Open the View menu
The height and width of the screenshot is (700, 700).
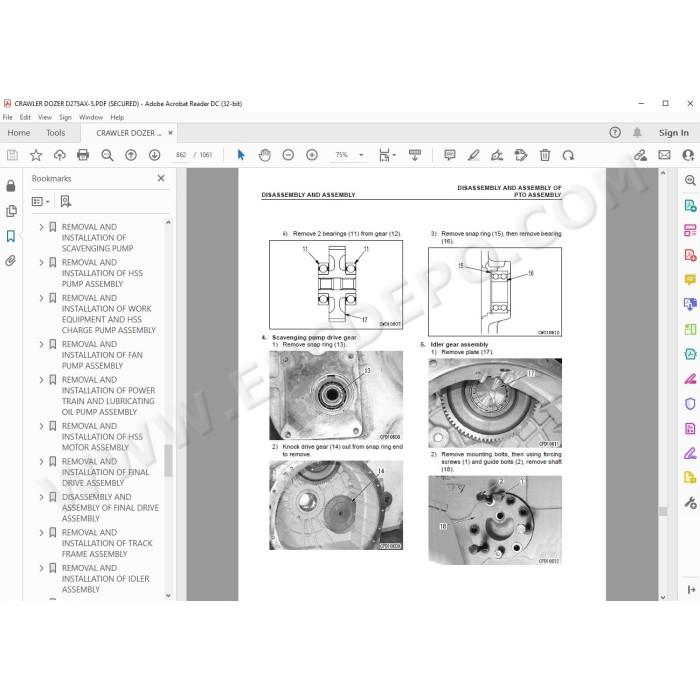(45, 117)
